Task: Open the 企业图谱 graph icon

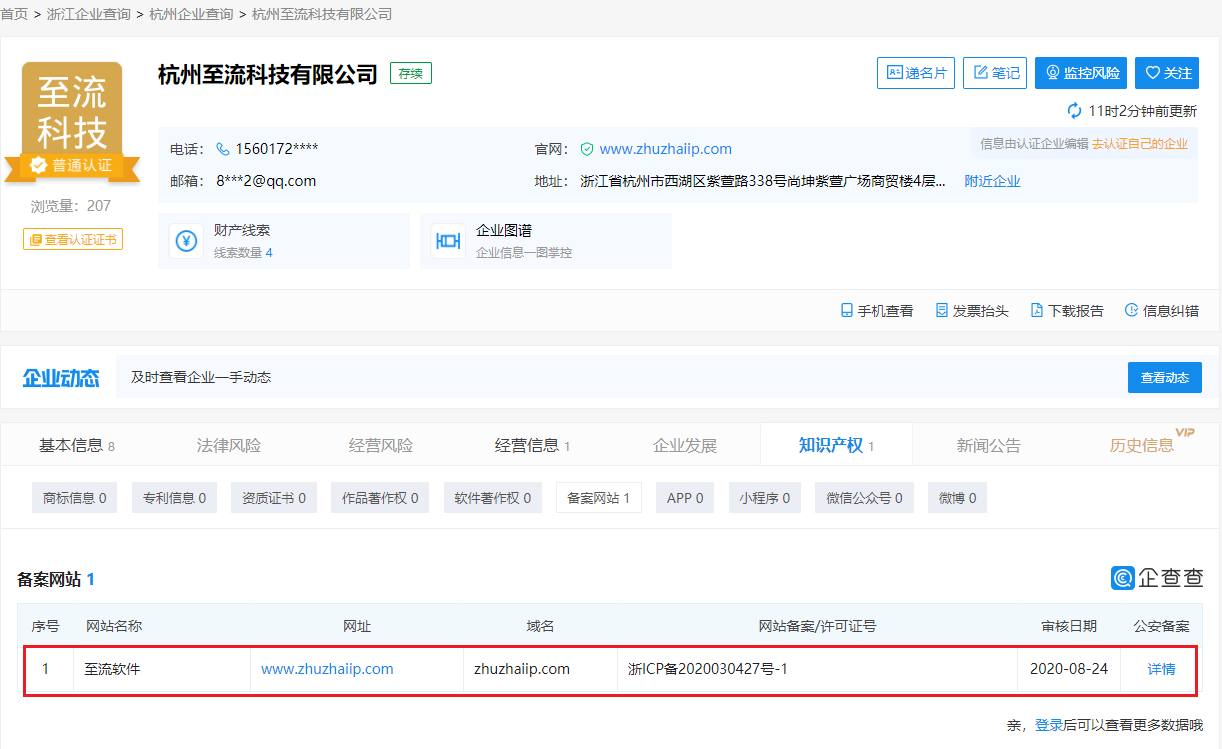Action: (x=448, y=241)
